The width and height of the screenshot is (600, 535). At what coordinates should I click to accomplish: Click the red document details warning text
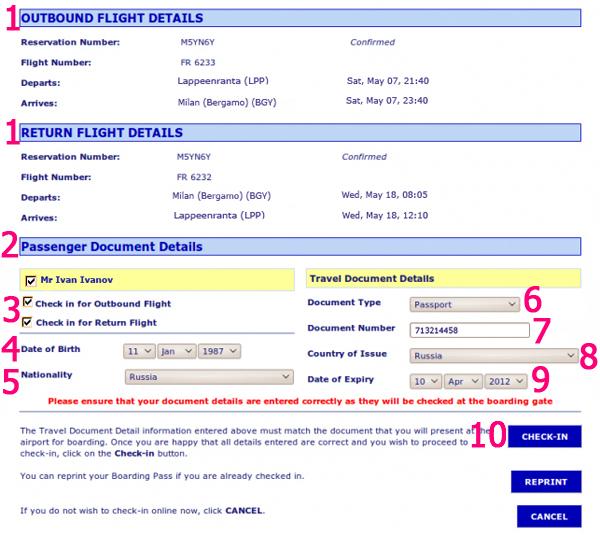tap(300, 401)
